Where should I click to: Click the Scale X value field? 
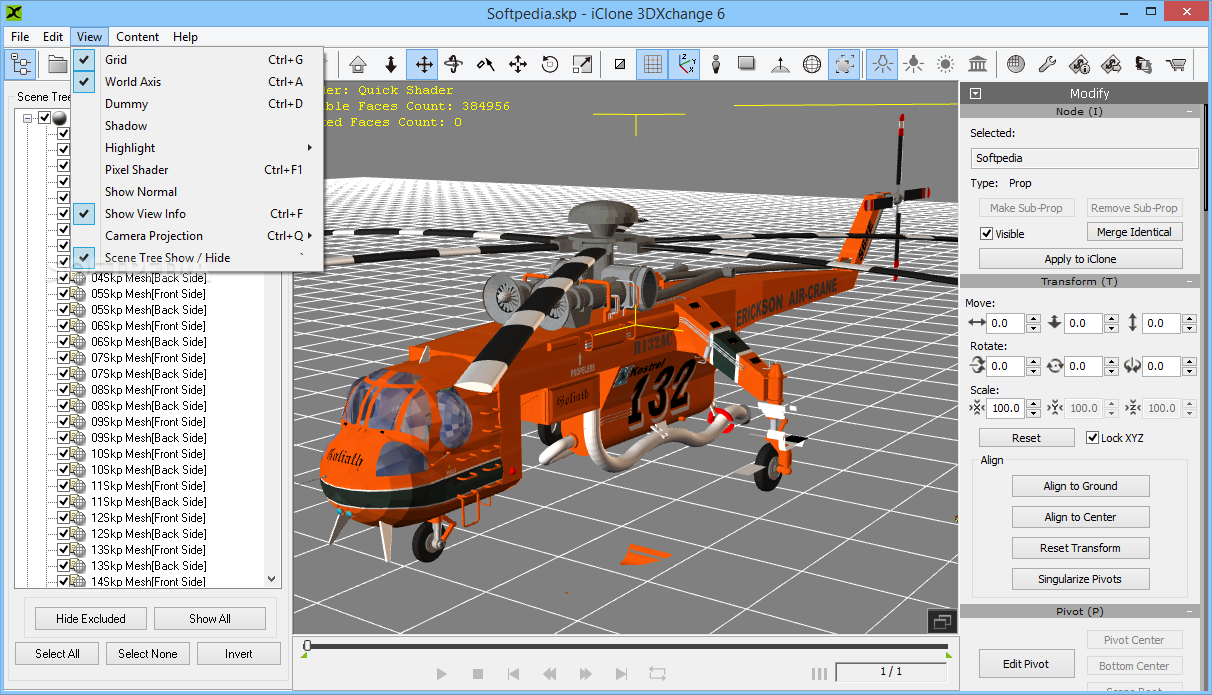1006,408
